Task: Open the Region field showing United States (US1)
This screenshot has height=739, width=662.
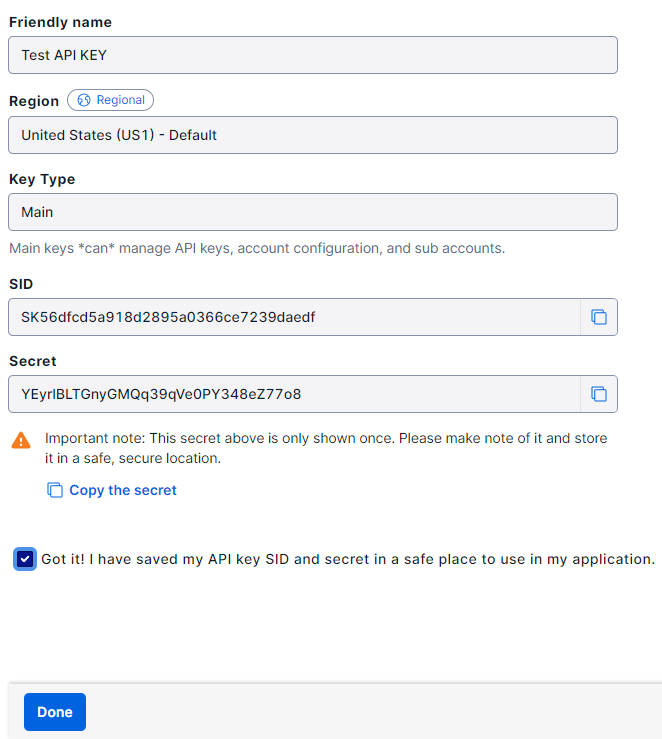Action: pyautogui.click(x=313, y=135)
